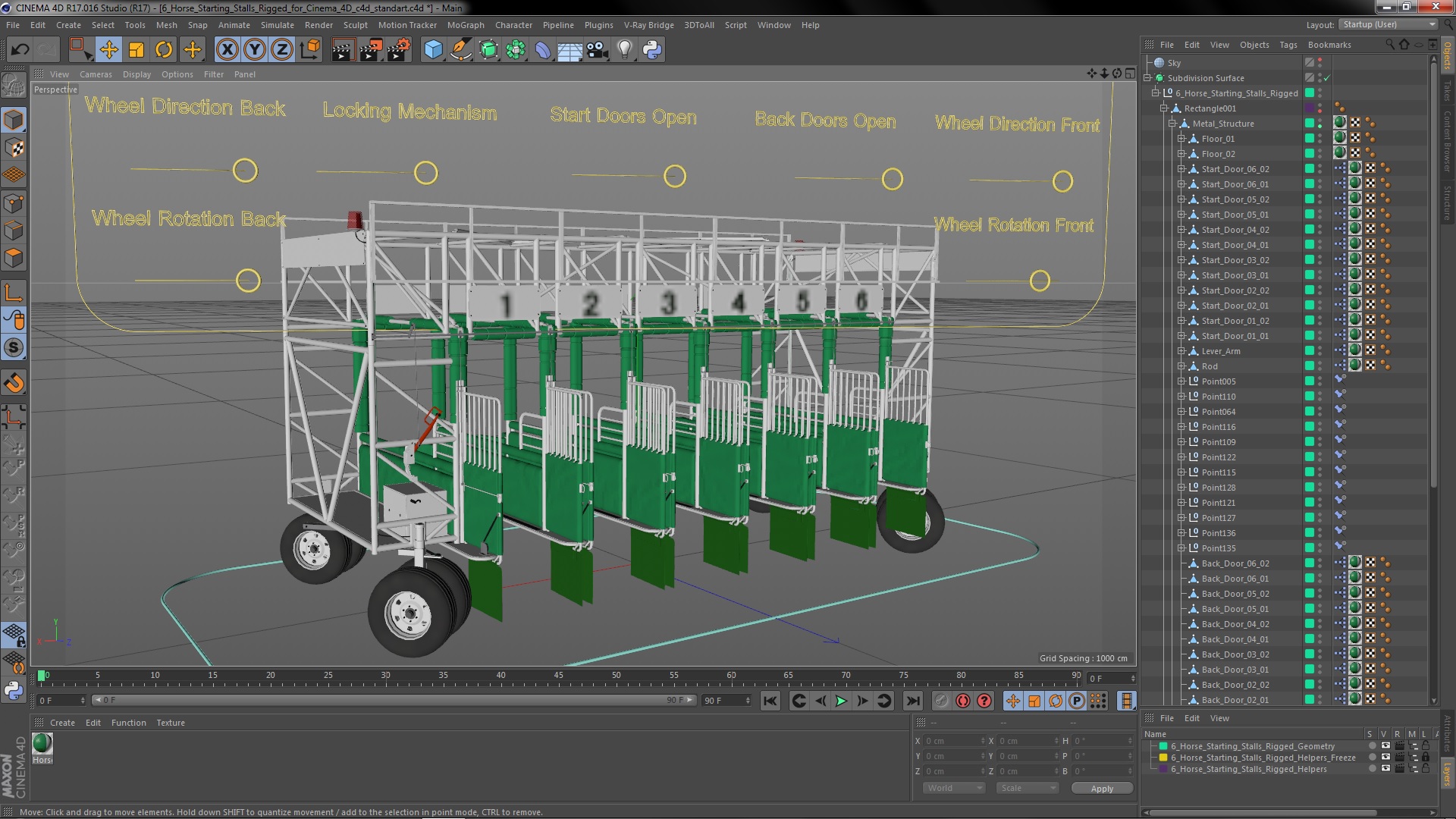Click Back Doors Open slider knob
The image size is (1456, 819).
(x=892, y=179)
